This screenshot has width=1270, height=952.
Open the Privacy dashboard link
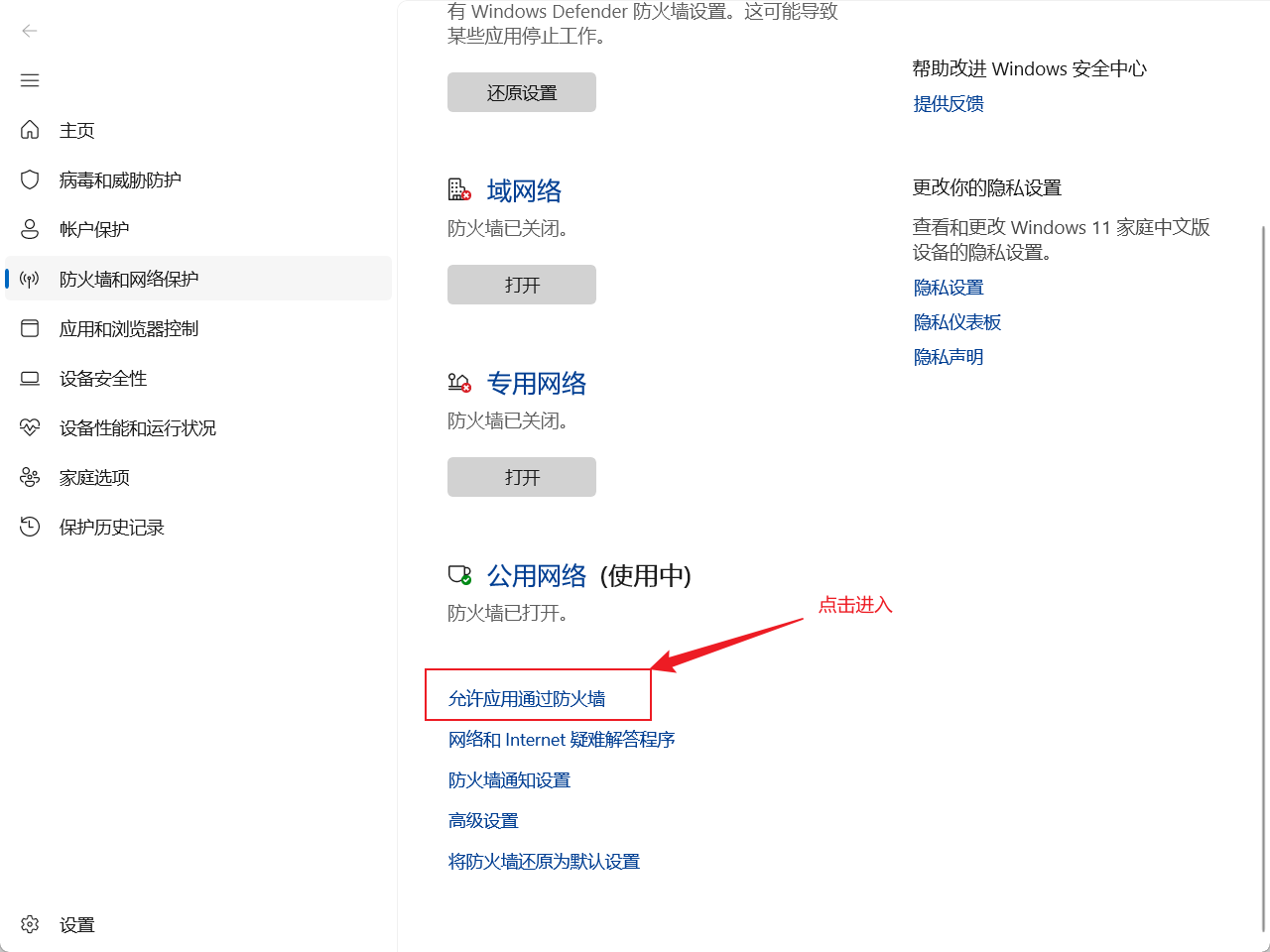956,321
